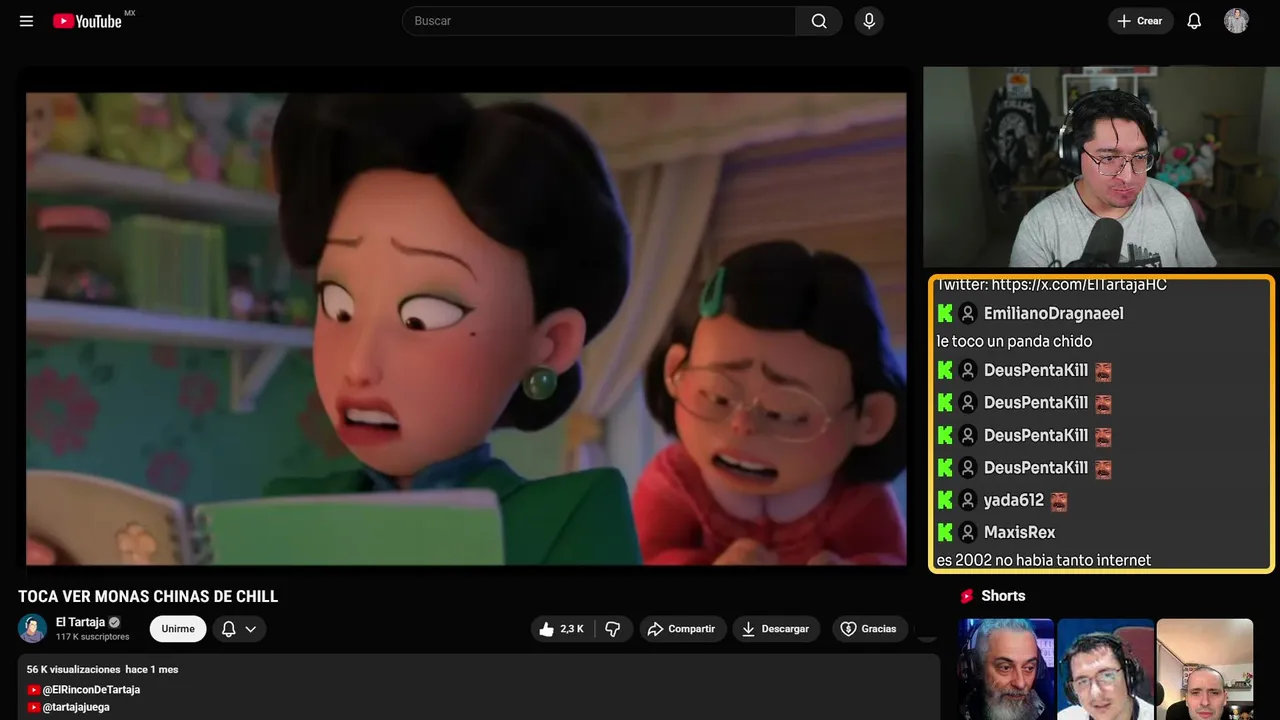Click the title 'TOCA VER MONAS CHINAS DE CHILL'

tap(148, 597)
